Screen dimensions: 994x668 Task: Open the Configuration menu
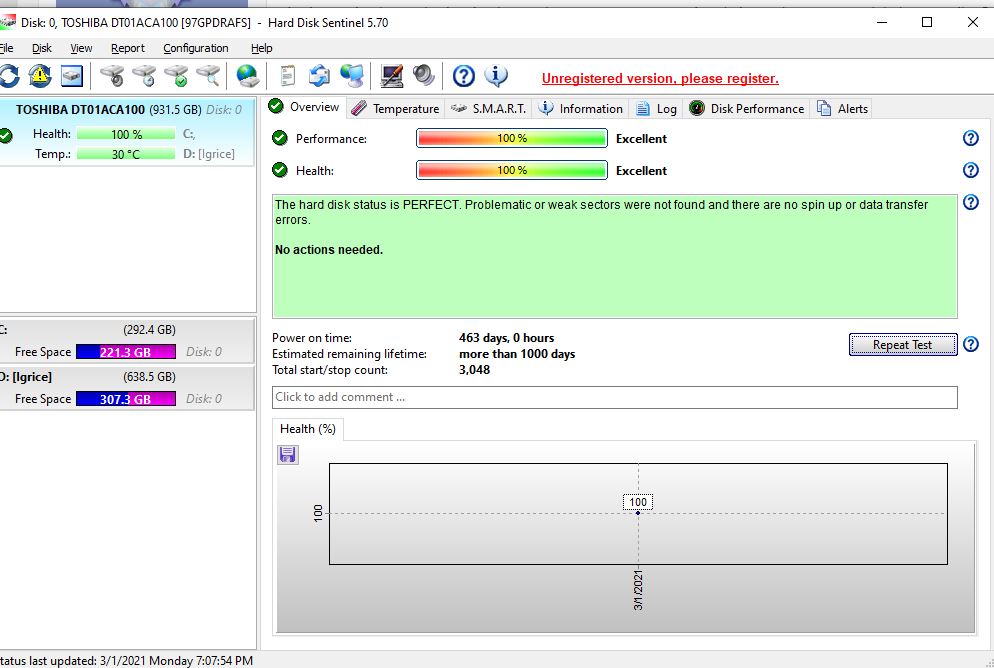(196, 48)
